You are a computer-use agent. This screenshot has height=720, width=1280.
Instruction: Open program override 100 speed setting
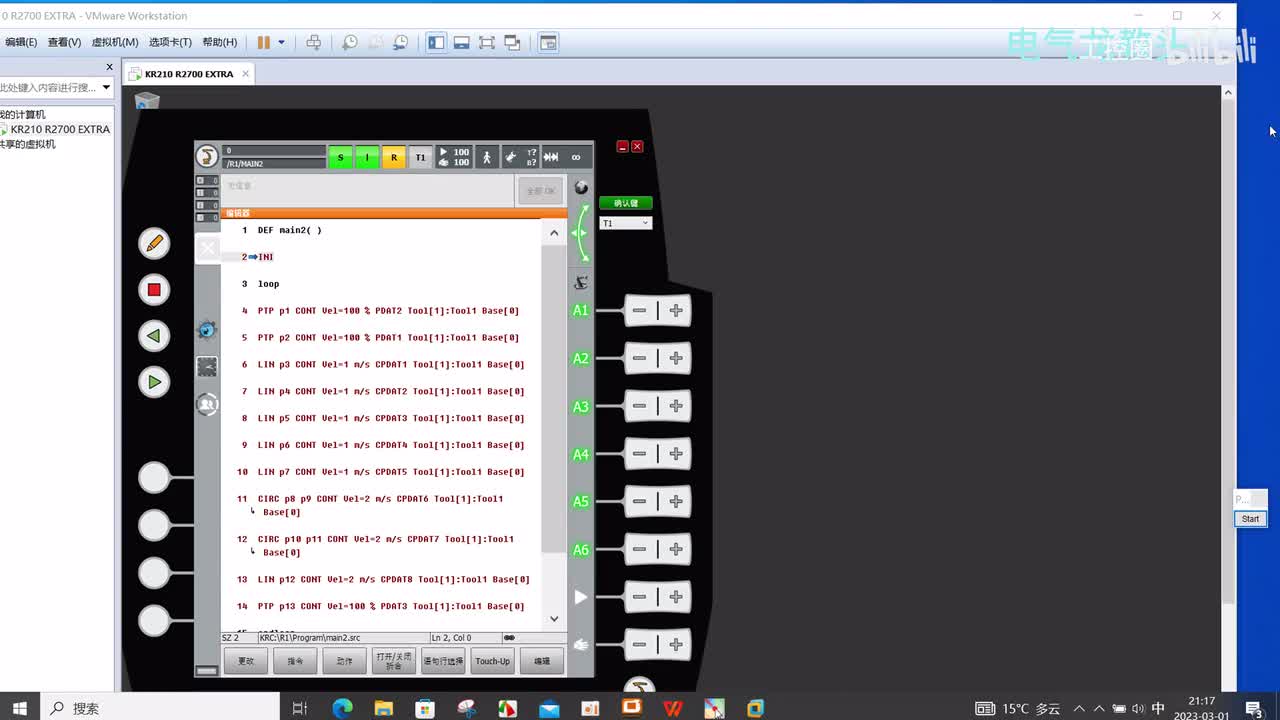pyautogui.click(x=454, y=157)
